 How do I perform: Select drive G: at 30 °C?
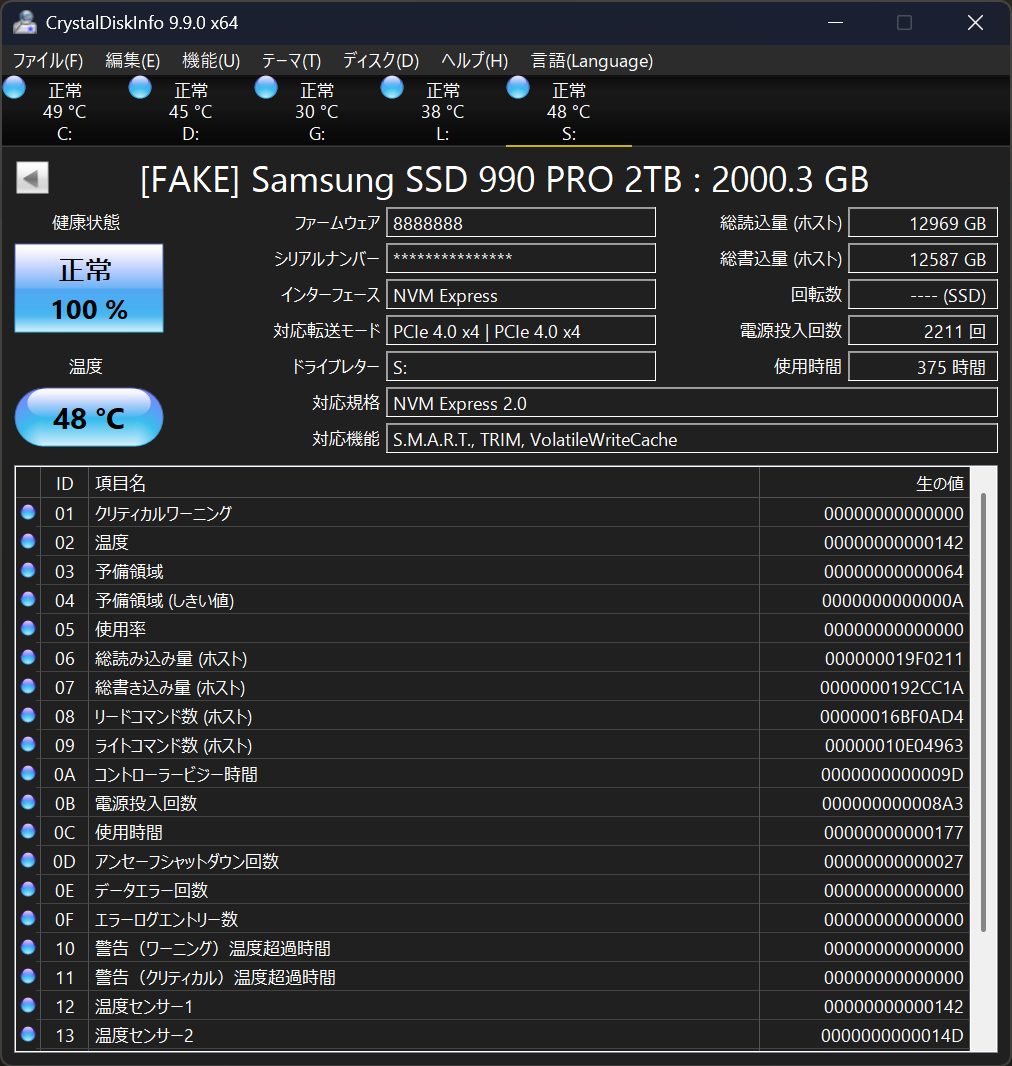(x=316, y=111)
